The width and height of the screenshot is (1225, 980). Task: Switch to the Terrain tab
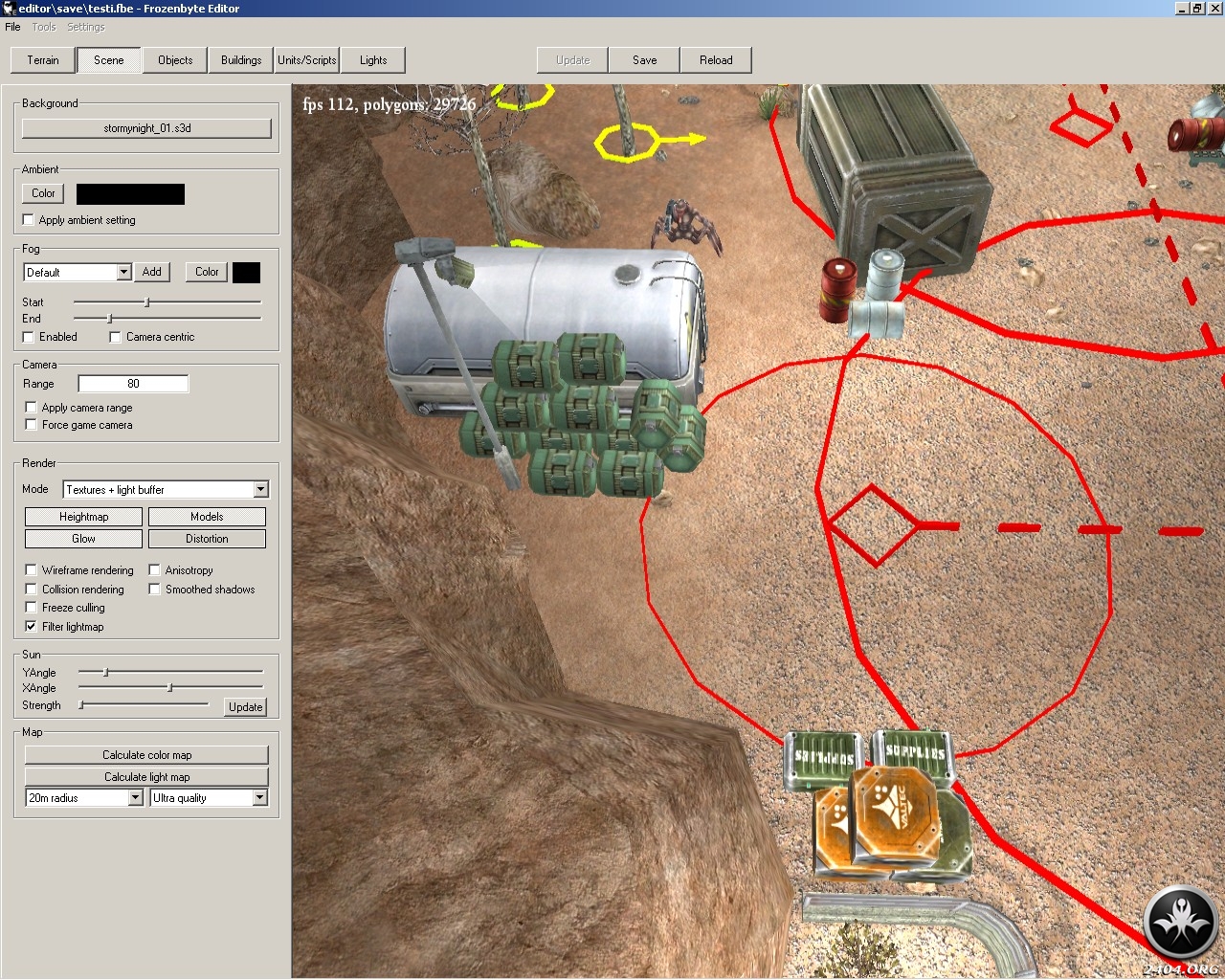tap(43, 60)
